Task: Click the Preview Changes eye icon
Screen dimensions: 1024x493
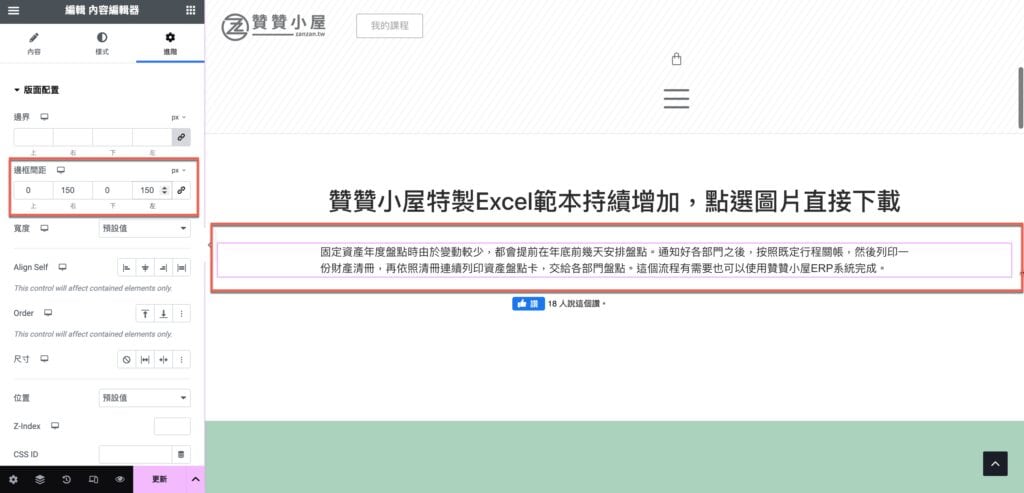Action: pyautogui.click(x=120, y=479)
